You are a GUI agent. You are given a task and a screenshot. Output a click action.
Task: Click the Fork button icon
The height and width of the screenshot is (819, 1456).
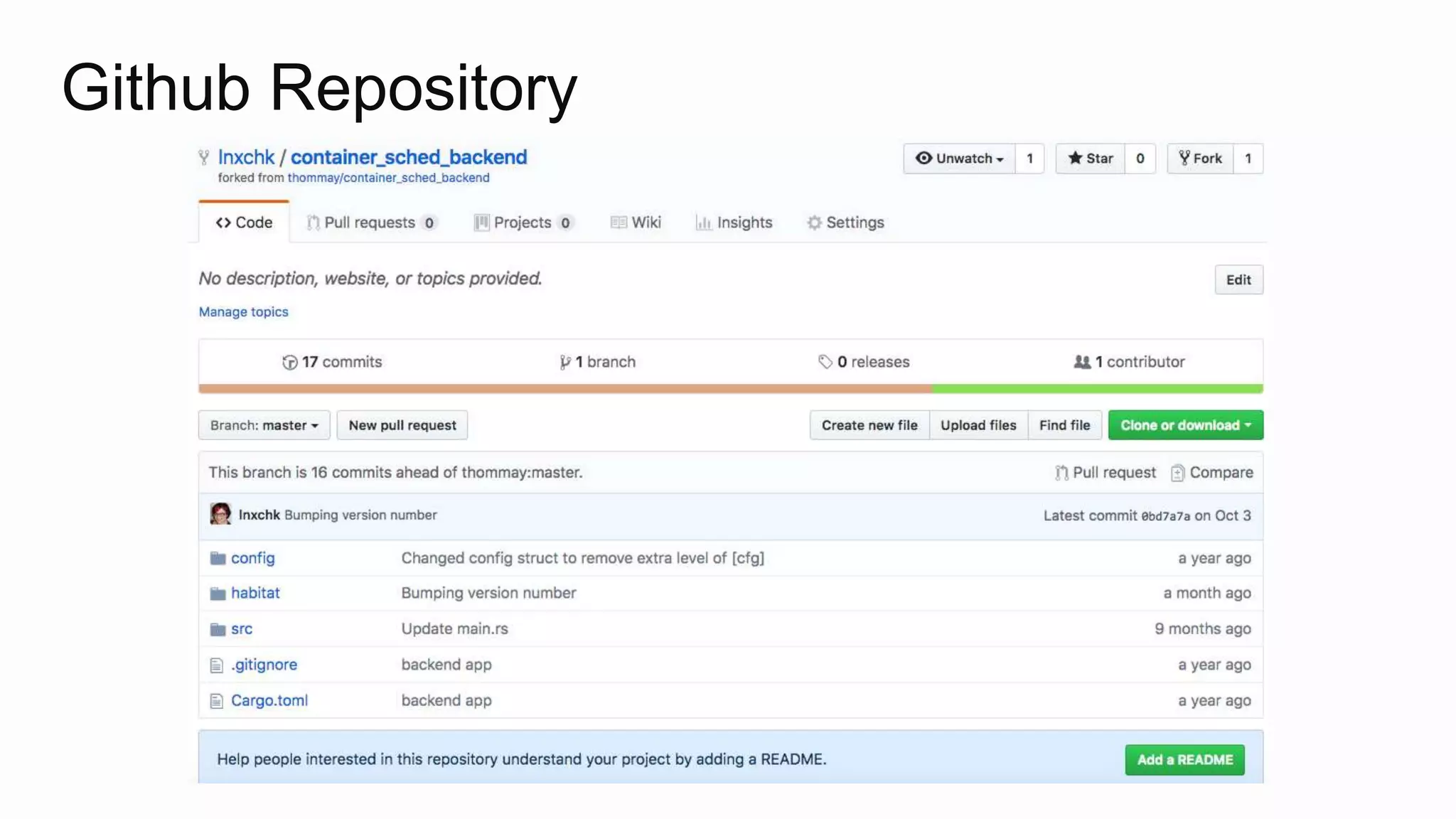coord(1184,158)
